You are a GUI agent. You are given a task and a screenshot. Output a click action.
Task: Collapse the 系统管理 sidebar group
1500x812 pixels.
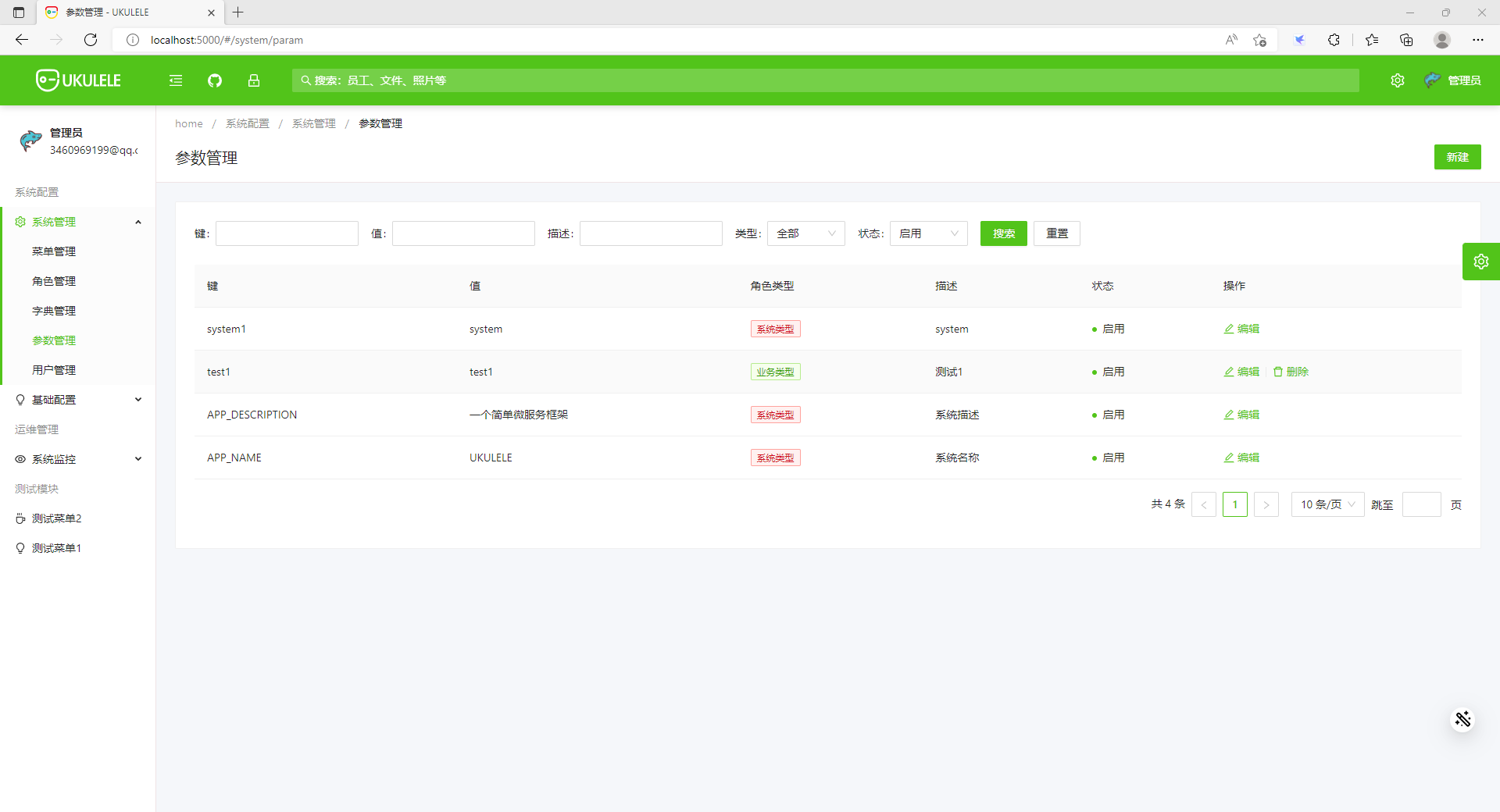tap(78, 222)
